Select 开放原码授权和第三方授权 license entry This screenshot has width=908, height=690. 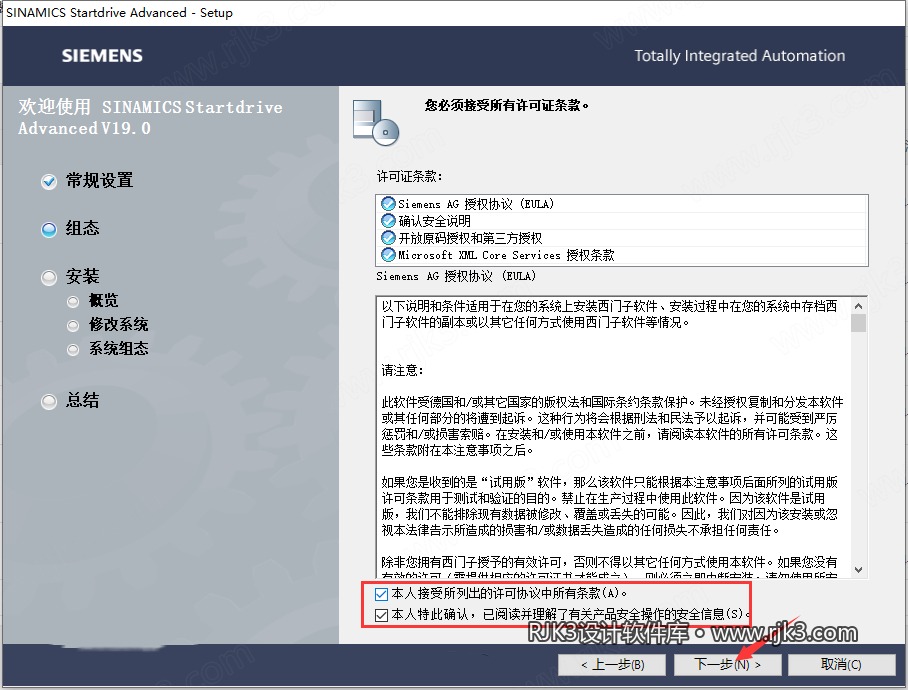[621, 238]
